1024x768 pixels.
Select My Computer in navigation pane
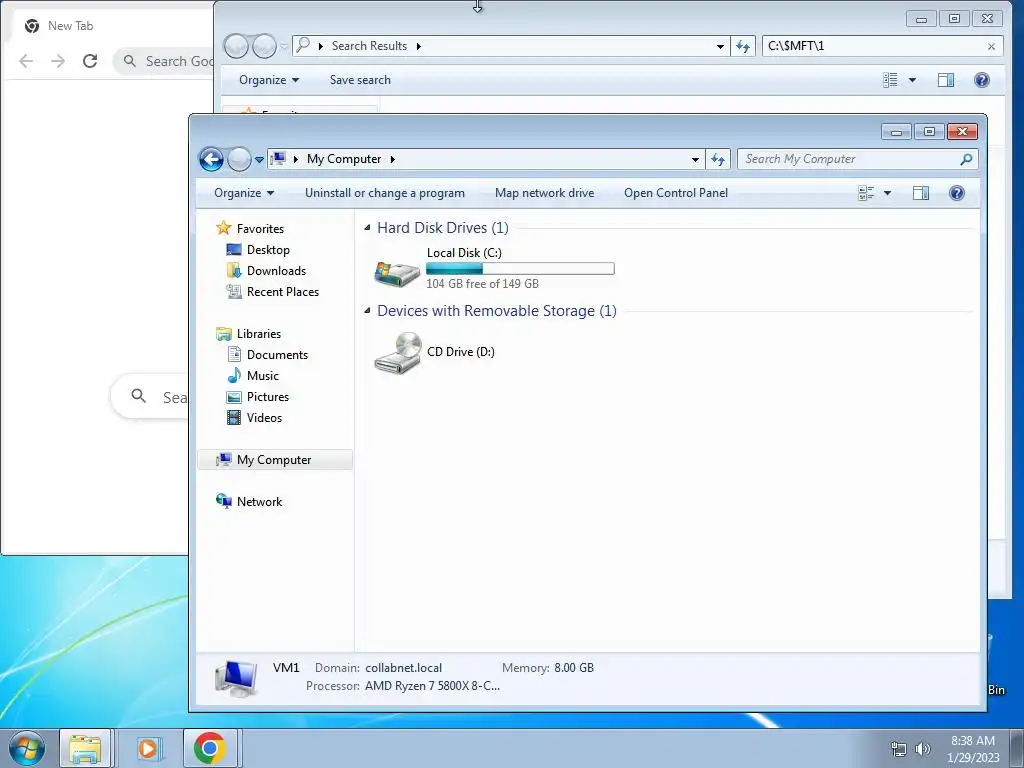(x=274, y=460)
